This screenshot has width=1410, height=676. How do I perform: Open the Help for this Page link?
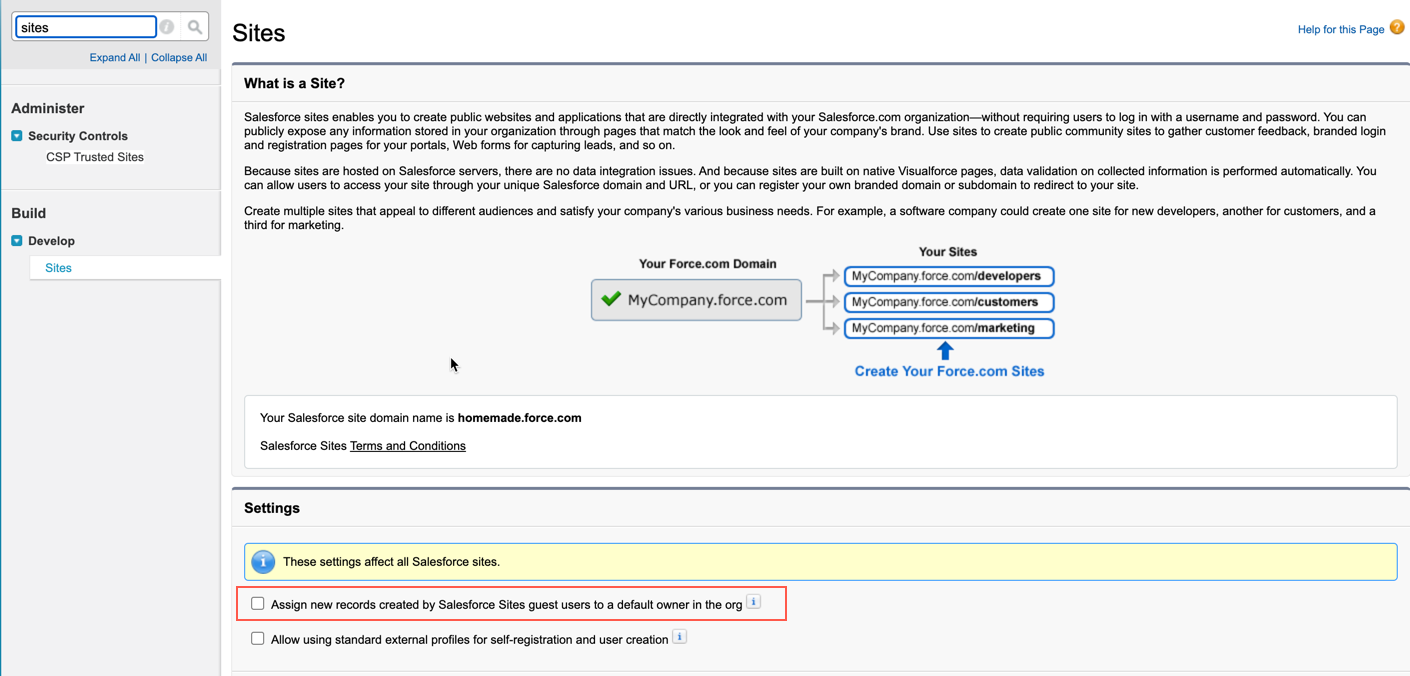pyautogui.click(x=1341, y=30)
